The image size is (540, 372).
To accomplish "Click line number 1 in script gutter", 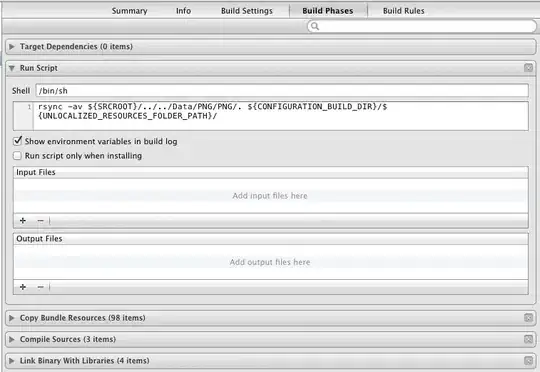I will 29,107.
